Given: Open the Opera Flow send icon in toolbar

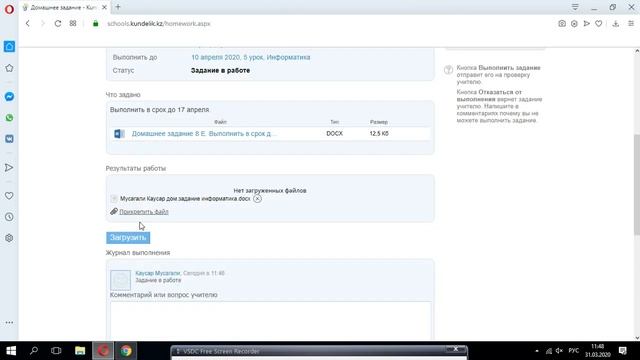Looking at the screenshot, I should pos(587,24).
